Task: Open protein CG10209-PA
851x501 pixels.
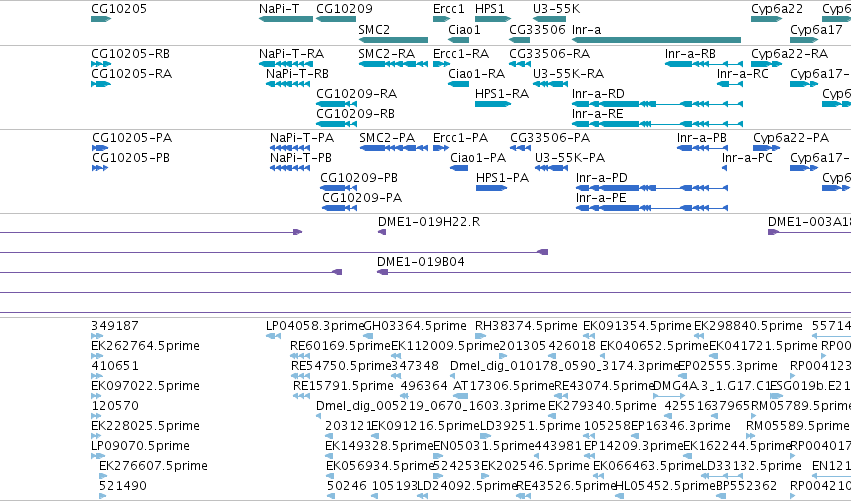Action: click(x=362, y=198)
